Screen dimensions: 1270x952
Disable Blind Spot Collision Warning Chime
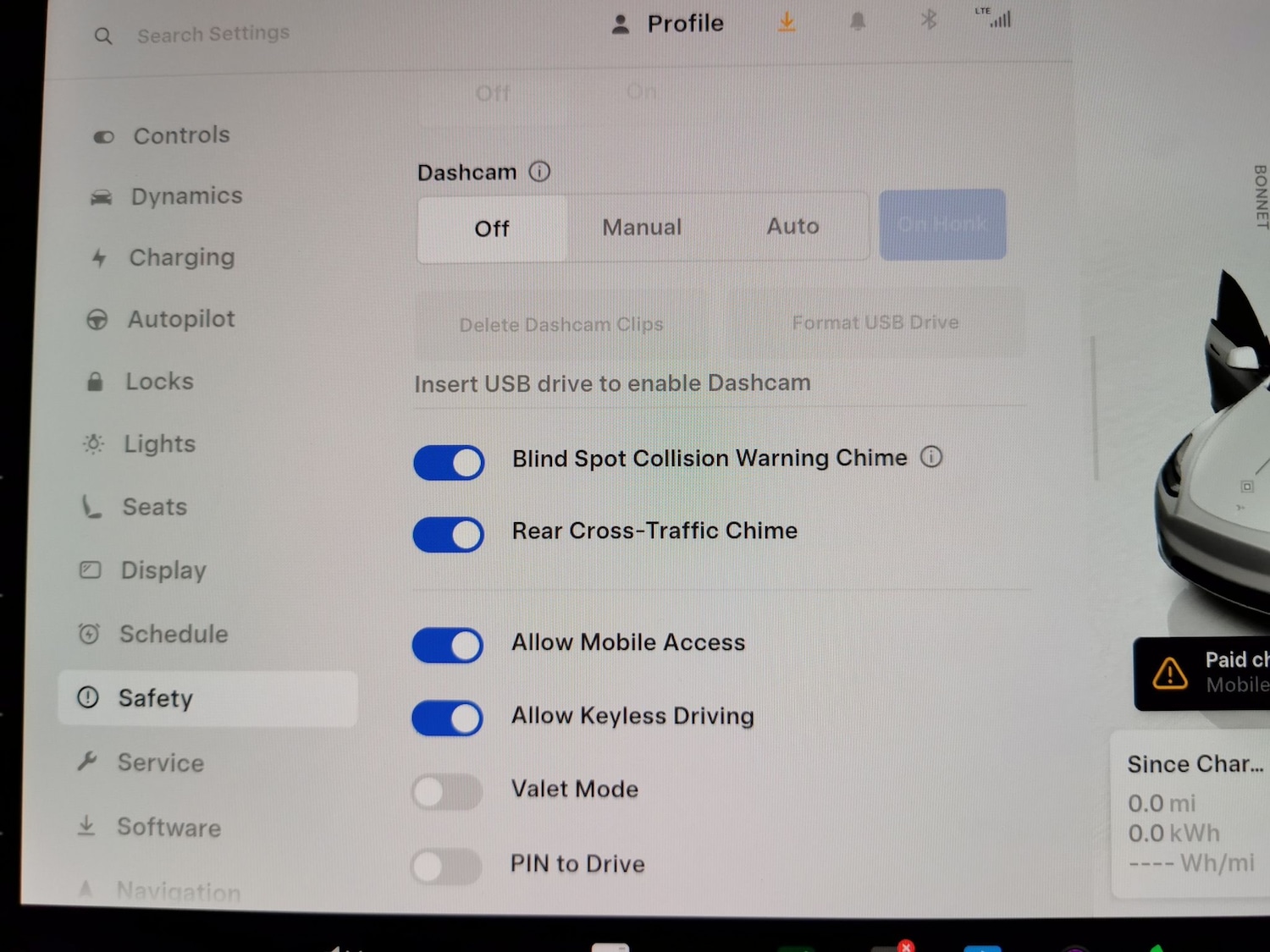[x=449, y=463]
